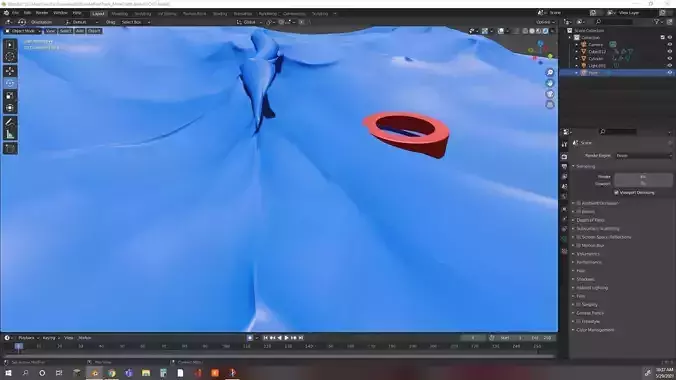The image size is (676, 380).
Task: Open the Render properties tab icon
Action: 564,157
